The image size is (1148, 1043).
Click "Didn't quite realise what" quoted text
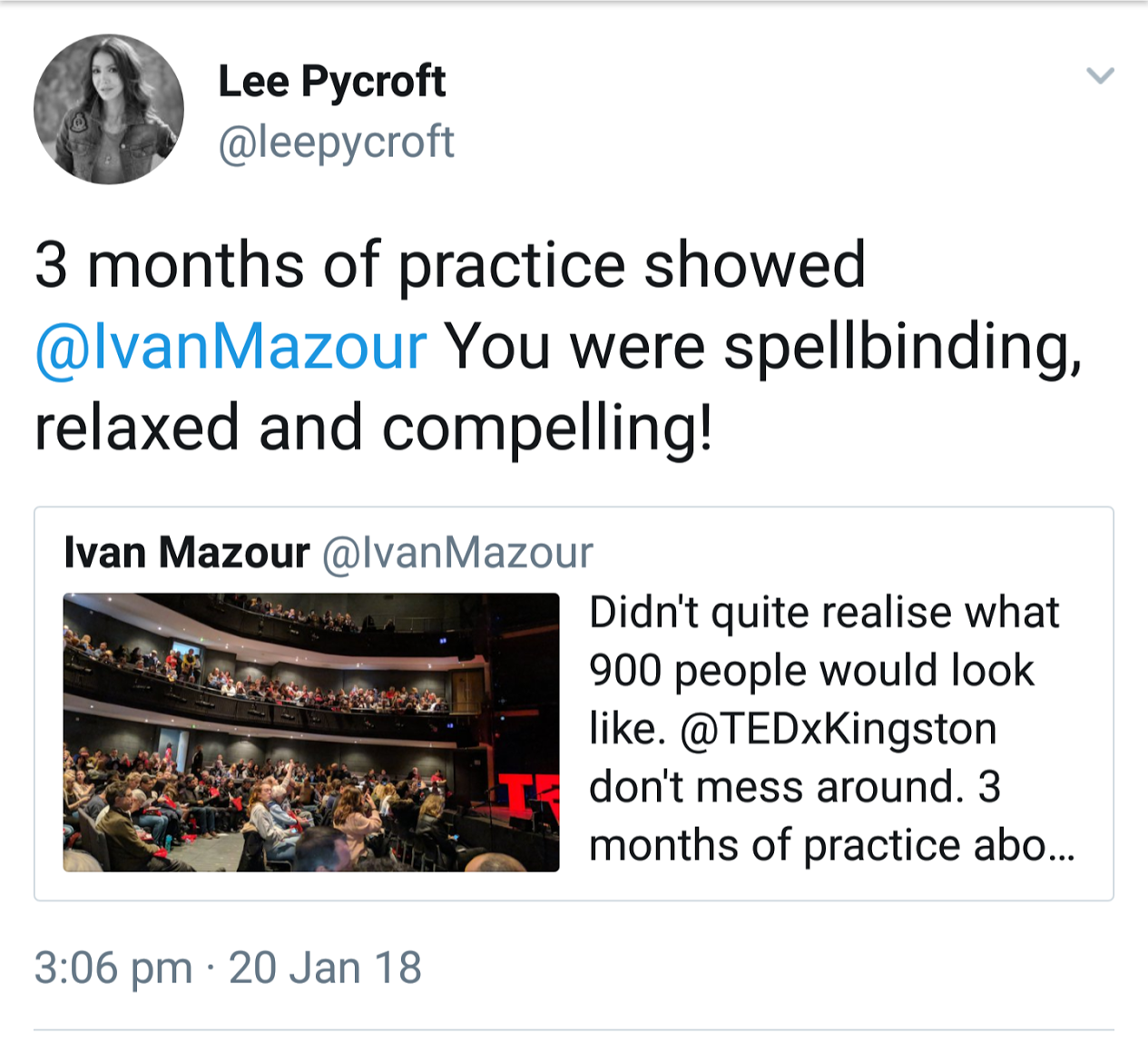(x=824, y=613)
